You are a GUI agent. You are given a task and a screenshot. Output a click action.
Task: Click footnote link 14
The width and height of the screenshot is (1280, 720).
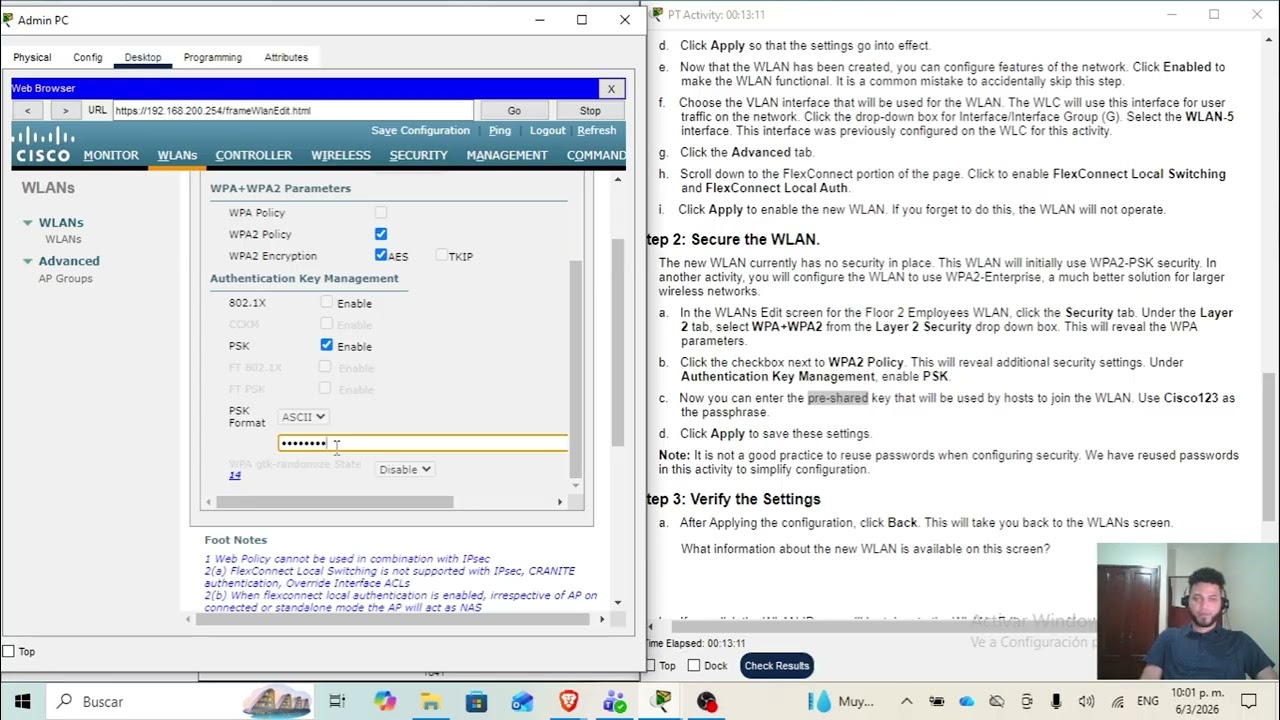click(235, 475)
